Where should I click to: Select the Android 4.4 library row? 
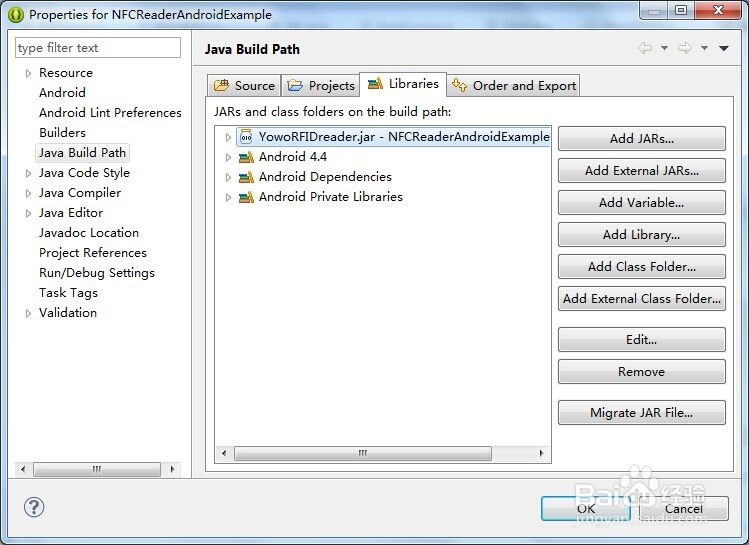pos(293,157)
